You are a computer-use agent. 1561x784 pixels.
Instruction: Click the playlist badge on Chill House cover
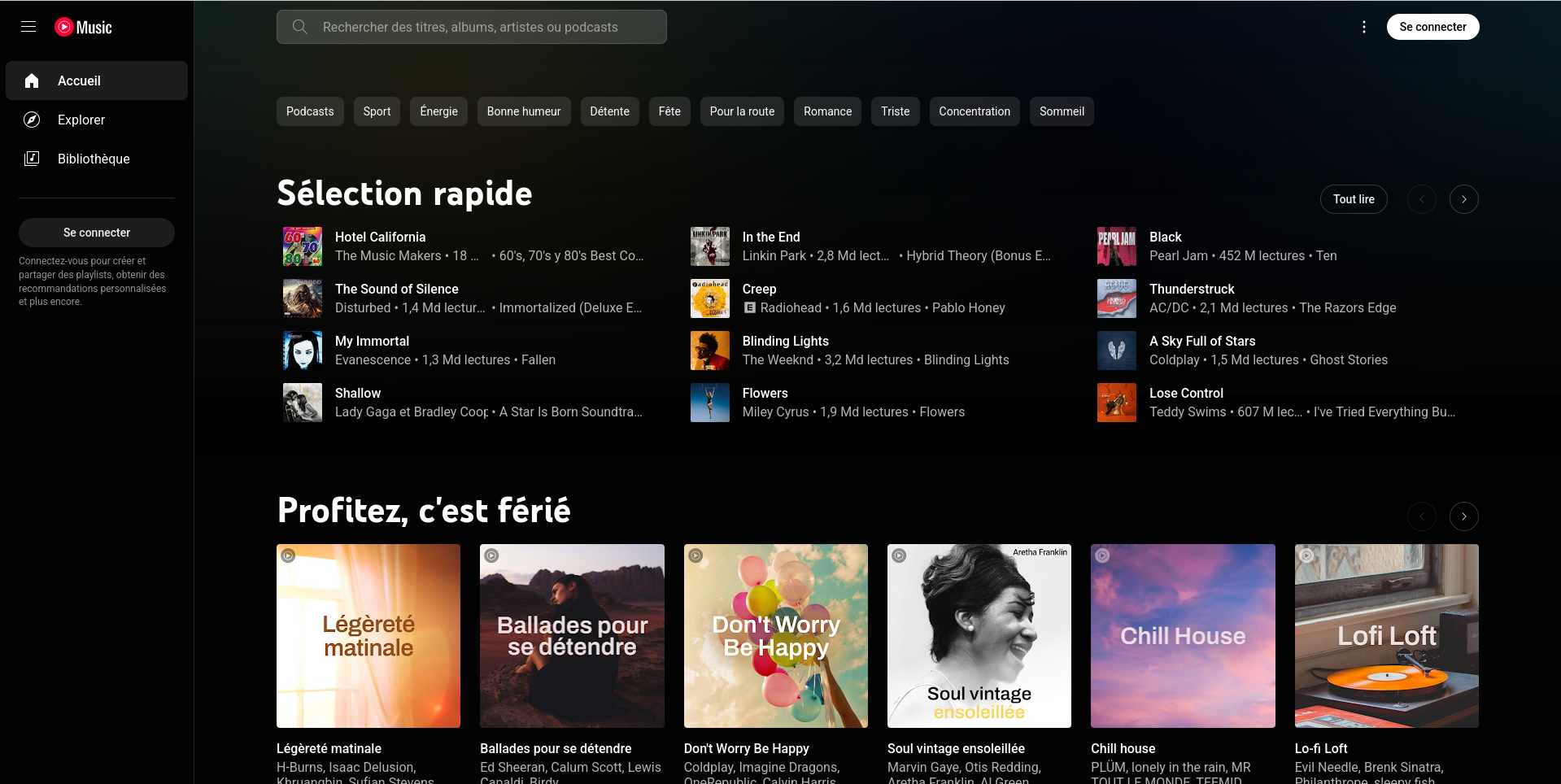1102,555
